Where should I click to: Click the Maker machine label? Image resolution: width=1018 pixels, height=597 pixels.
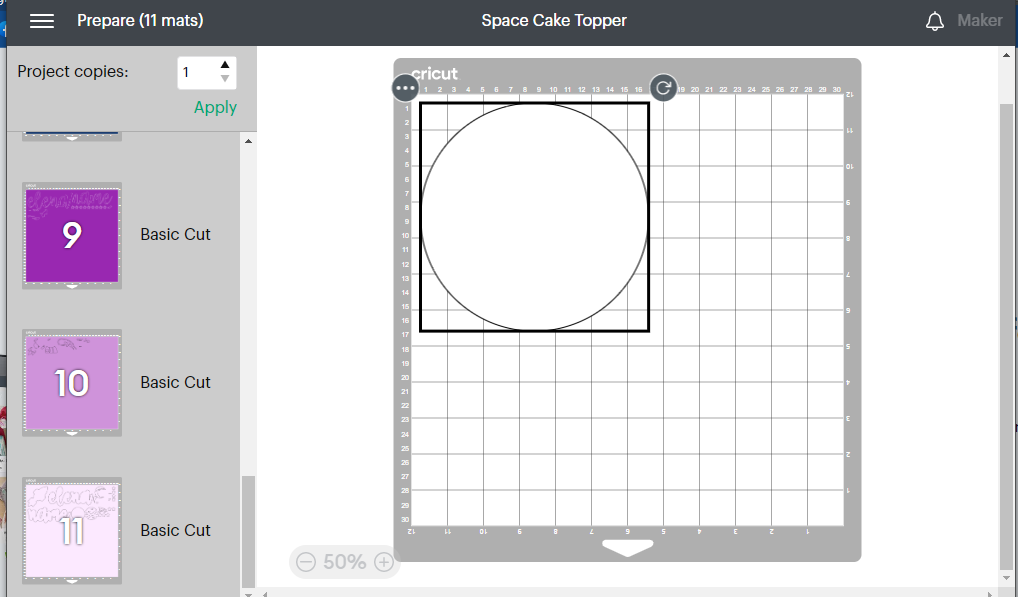point(980,21)
